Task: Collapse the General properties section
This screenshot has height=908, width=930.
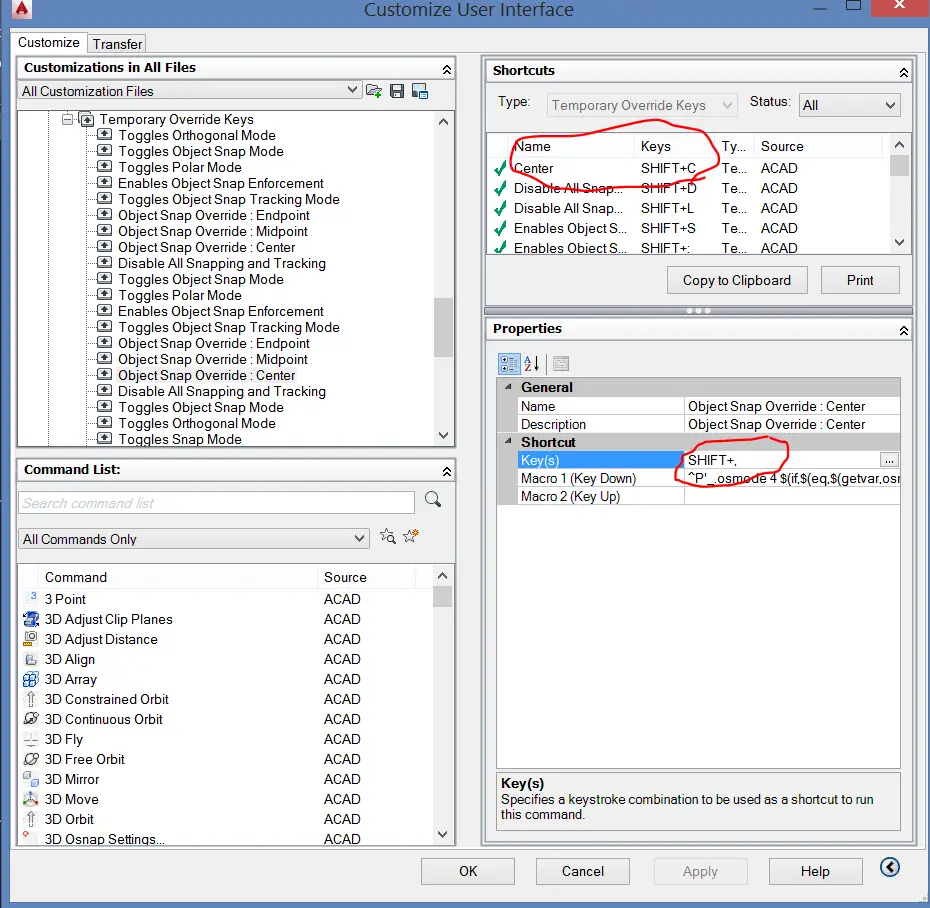Action: pos(508,387)
